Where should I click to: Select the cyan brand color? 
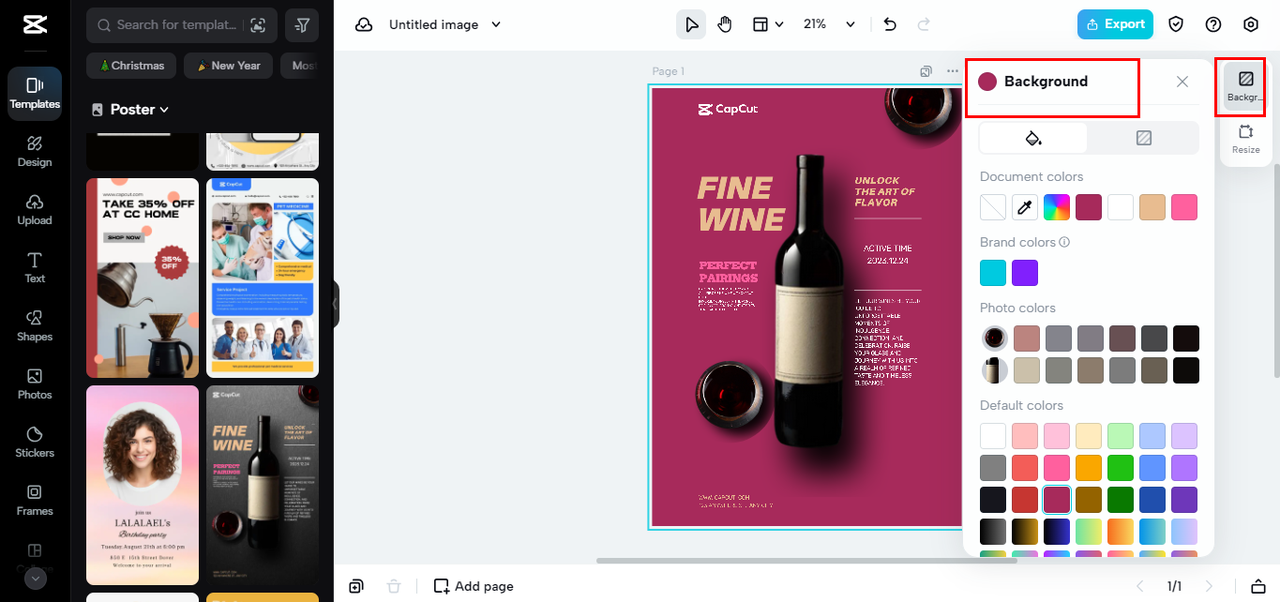993,273
